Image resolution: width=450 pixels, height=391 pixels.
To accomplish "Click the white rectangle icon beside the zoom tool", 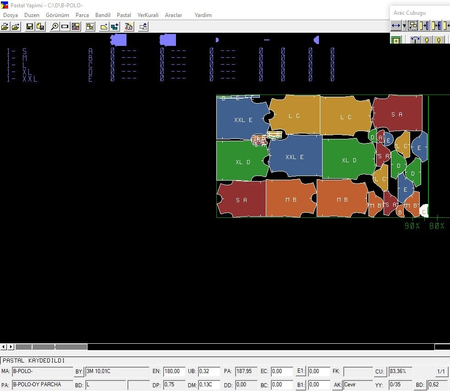I will (65, 27).
